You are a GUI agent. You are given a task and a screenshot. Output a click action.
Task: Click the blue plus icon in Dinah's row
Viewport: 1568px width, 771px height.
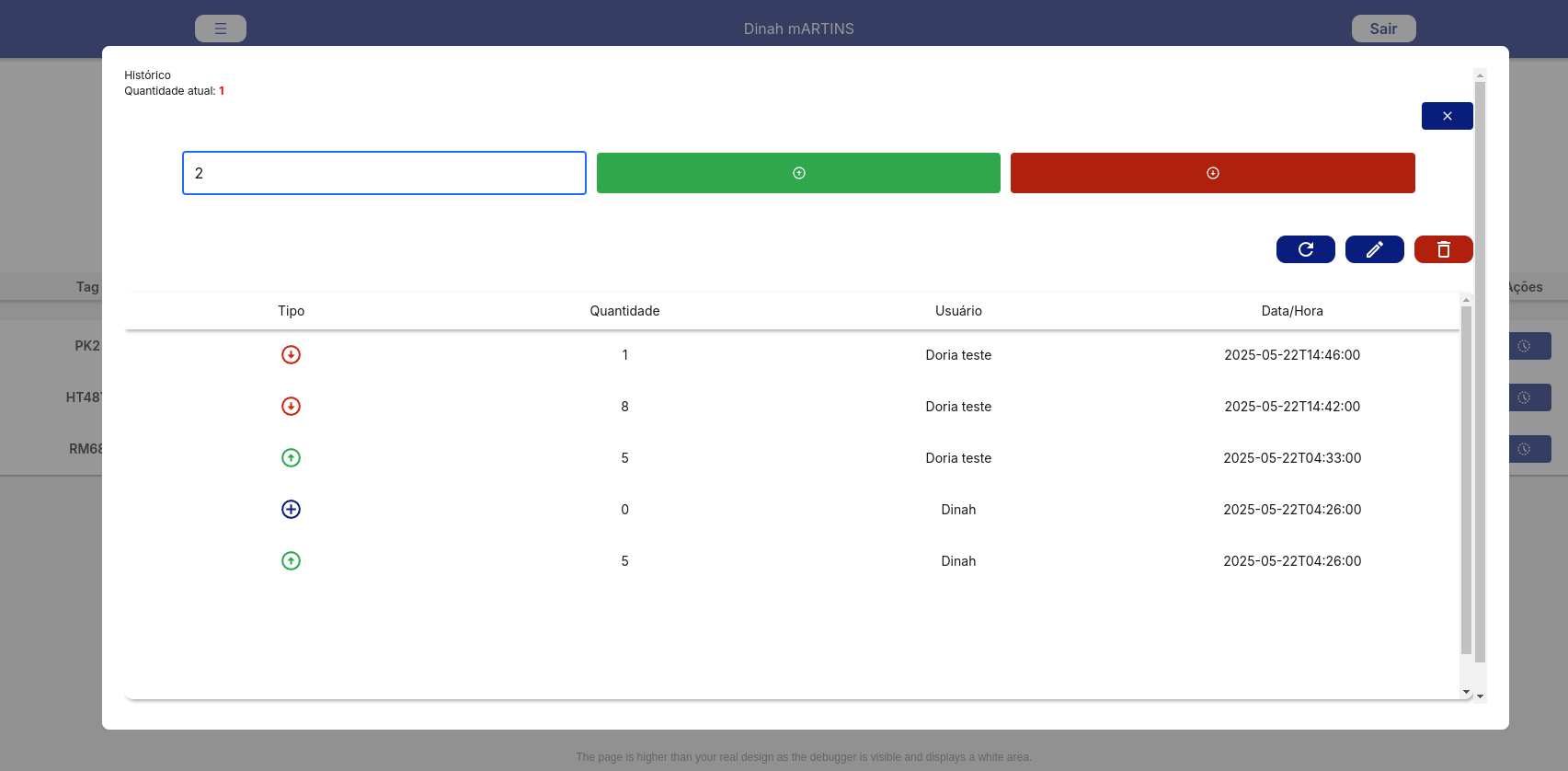pyautogui.click(x=291, y=510)
